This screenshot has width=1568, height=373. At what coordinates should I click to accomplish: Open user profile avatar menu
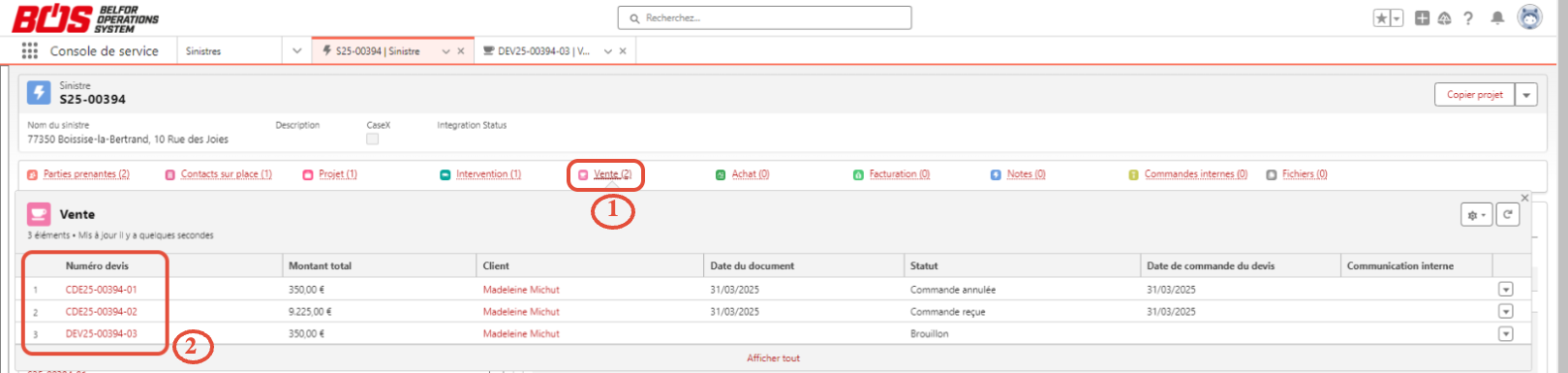pyautogui.click(x=1529, y=17)
